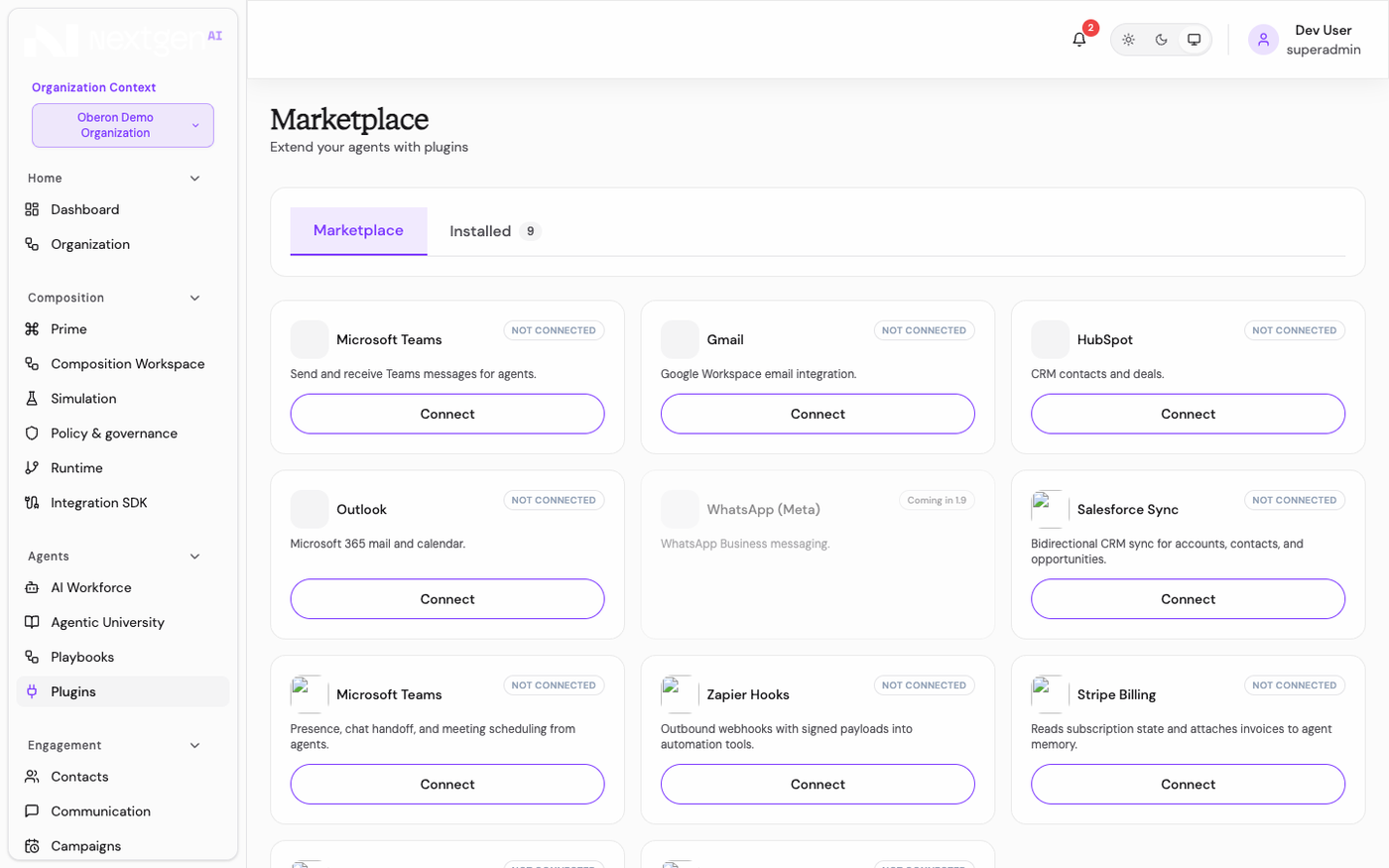1389x868 pixels.
Task: Click the 'superadmin' role text
Action: pyautogui.click(x=1324, y=50)
